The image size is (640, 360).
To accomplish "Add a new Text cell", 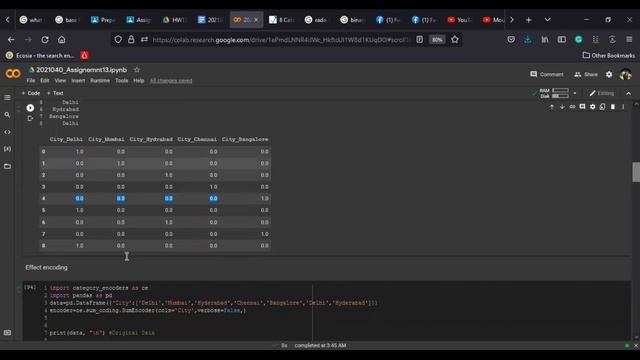I will (x=55, y=93).
